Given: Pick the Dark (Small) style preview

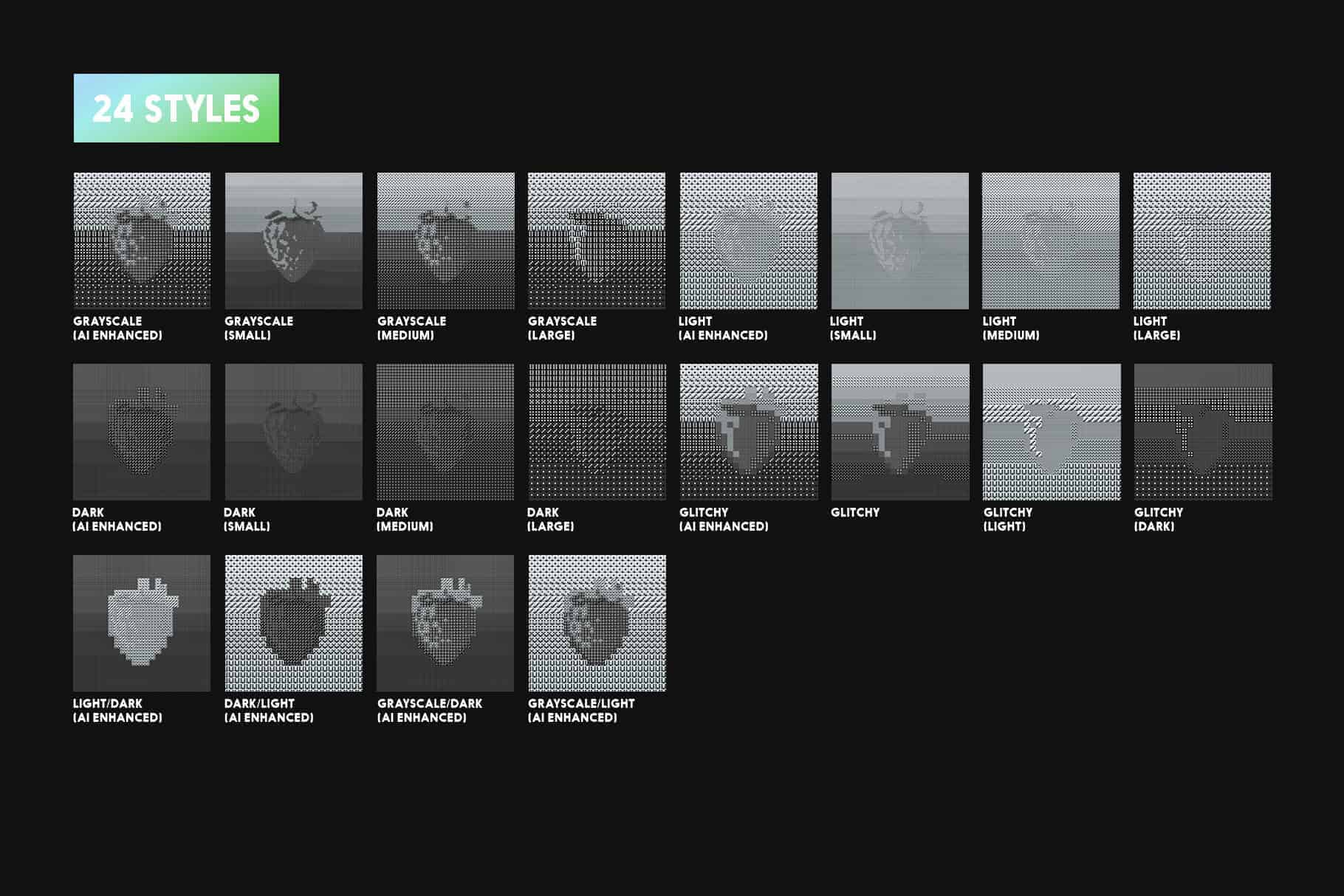Looking at the screenshot, I should (293, 432).
